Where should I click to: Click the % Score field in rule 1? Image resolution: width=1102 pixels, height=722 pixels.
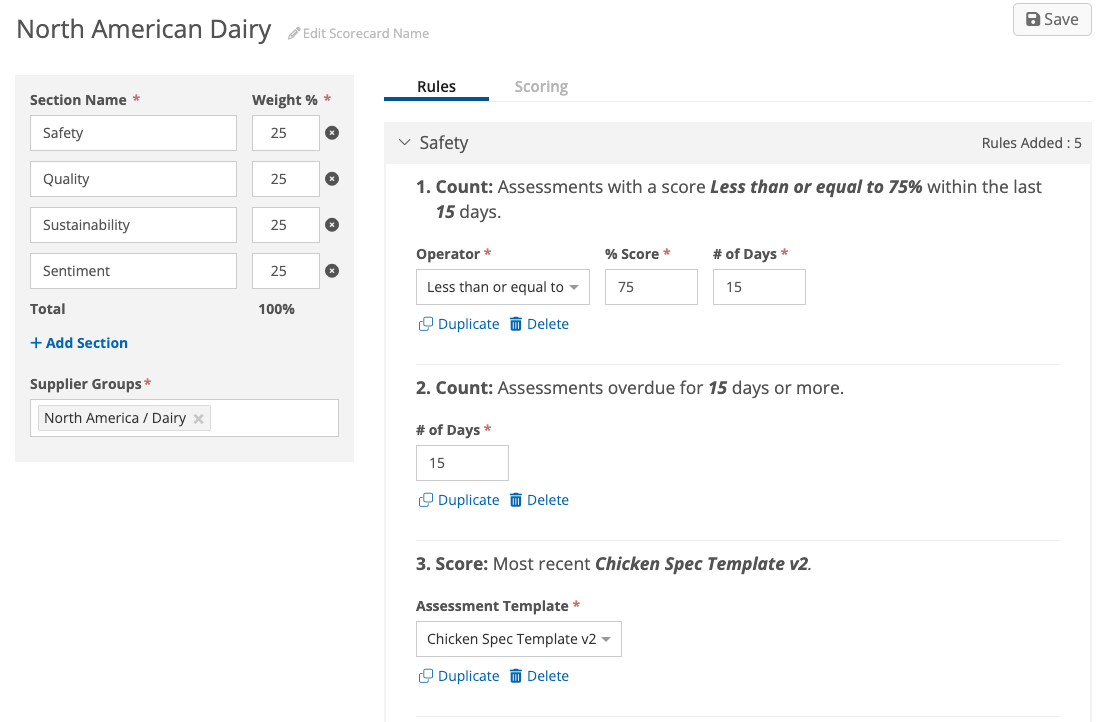(651, 287)
